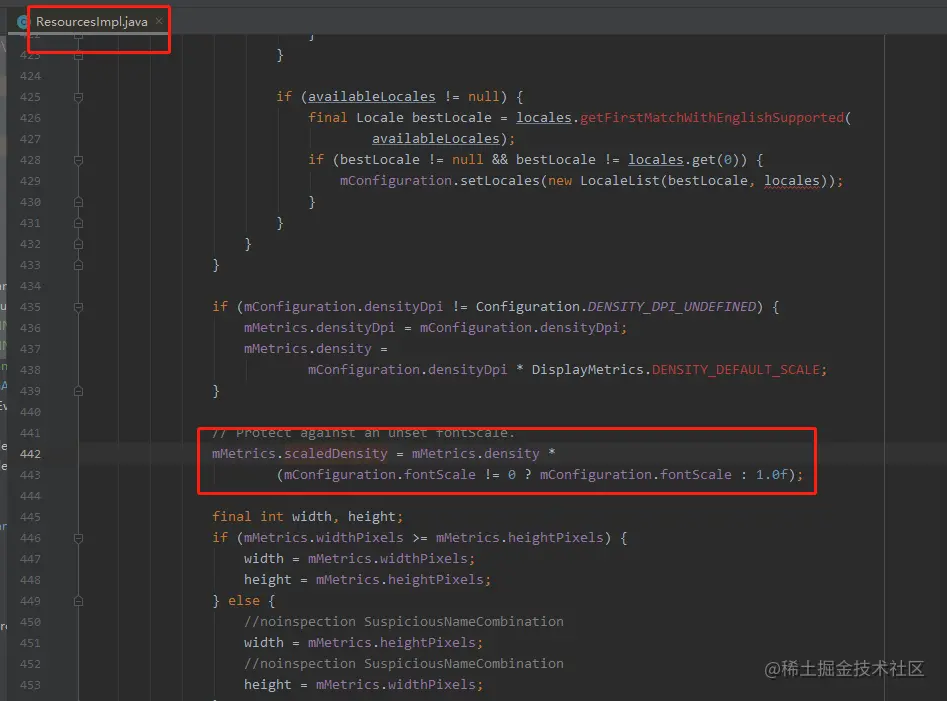Screen dimensions: 947x701
Task: Click the warning-underlined locales on line 429
Action: pos(792,181)
